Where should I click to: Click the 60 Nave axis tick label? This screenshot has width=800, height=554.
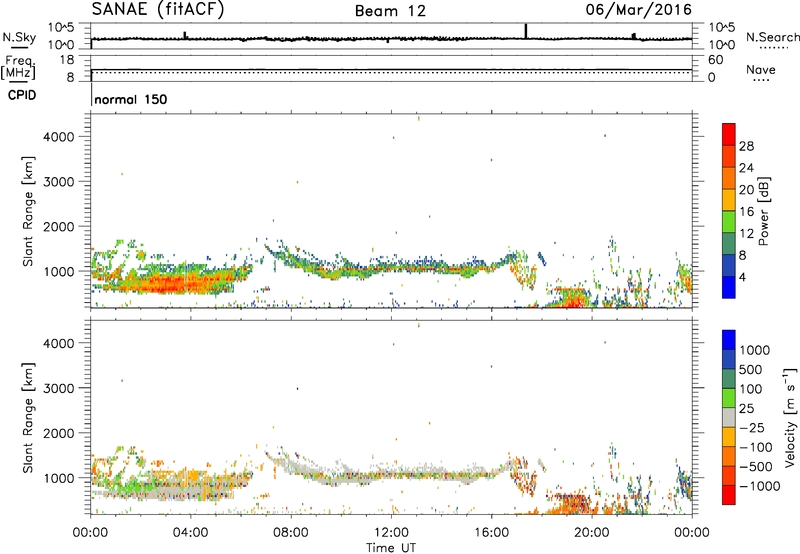point(716,60)
